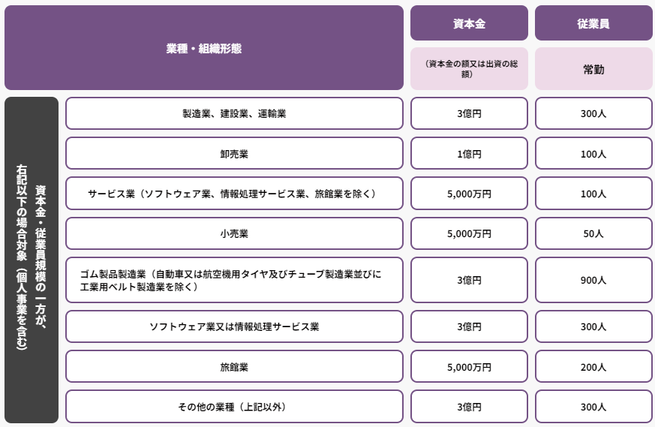
Task: Click the 資本金の額又は出資の総額 note cell
Action: [x=468, y=68]
